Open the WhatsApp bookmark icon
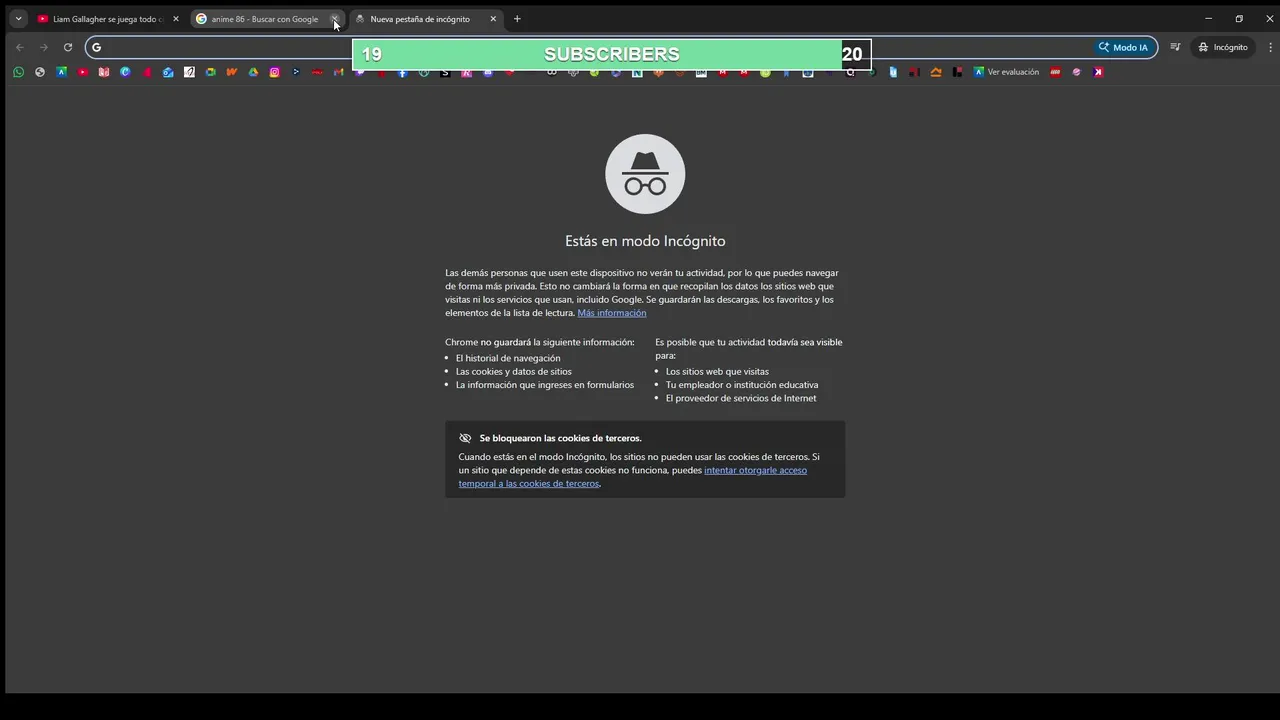Screen dimensions: 1280x720 coord(18,72)
